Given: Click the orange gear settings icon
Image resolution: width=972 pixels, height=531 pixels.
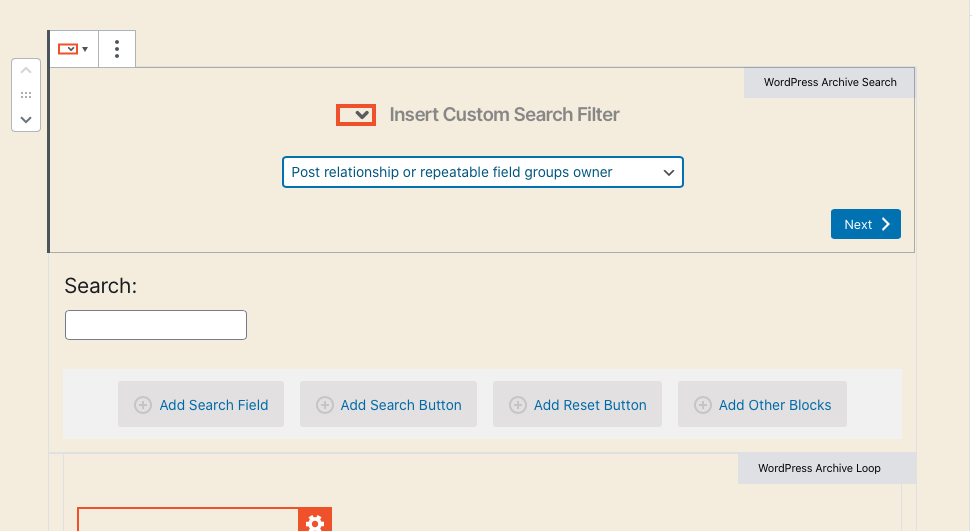Looking at the screenshot, I should point(315,520).
